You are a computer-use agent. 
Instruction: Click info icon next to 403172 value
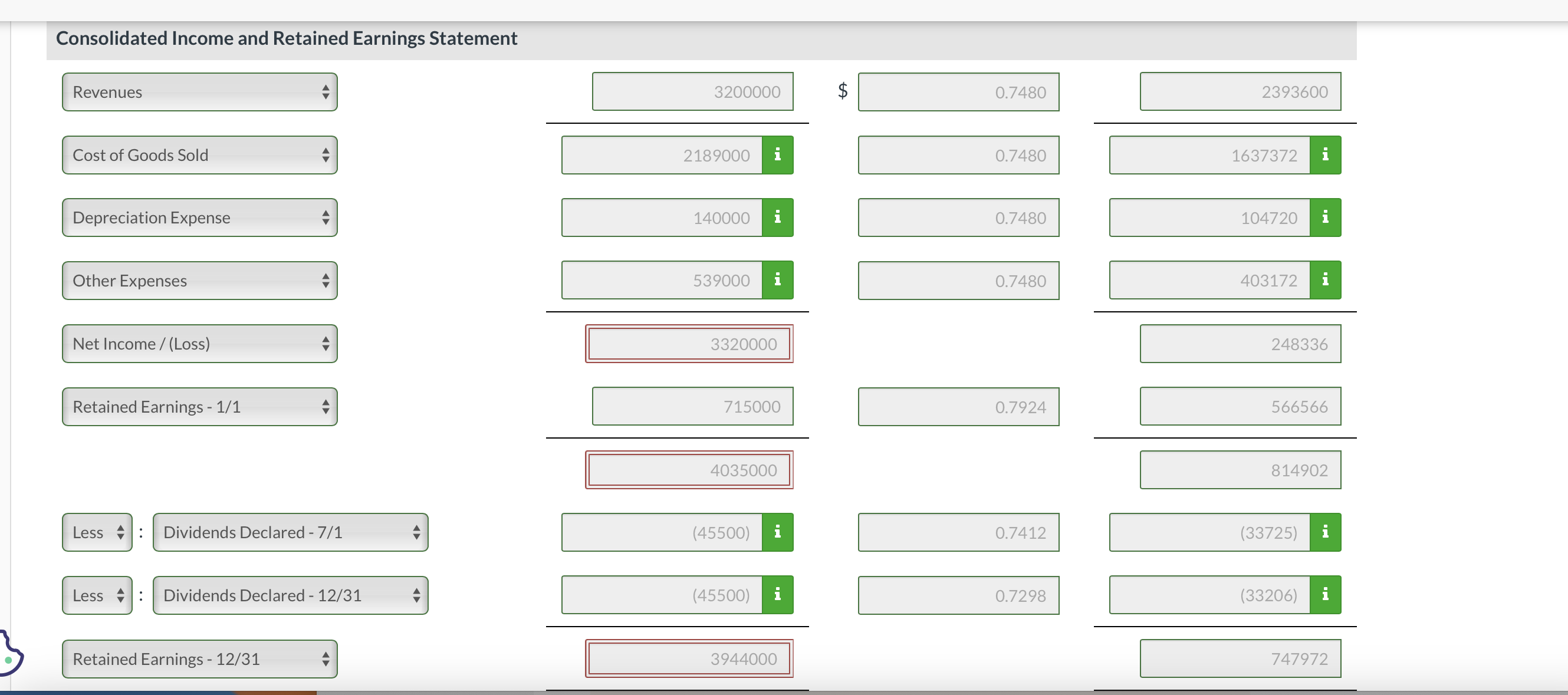click(1325, 280)
